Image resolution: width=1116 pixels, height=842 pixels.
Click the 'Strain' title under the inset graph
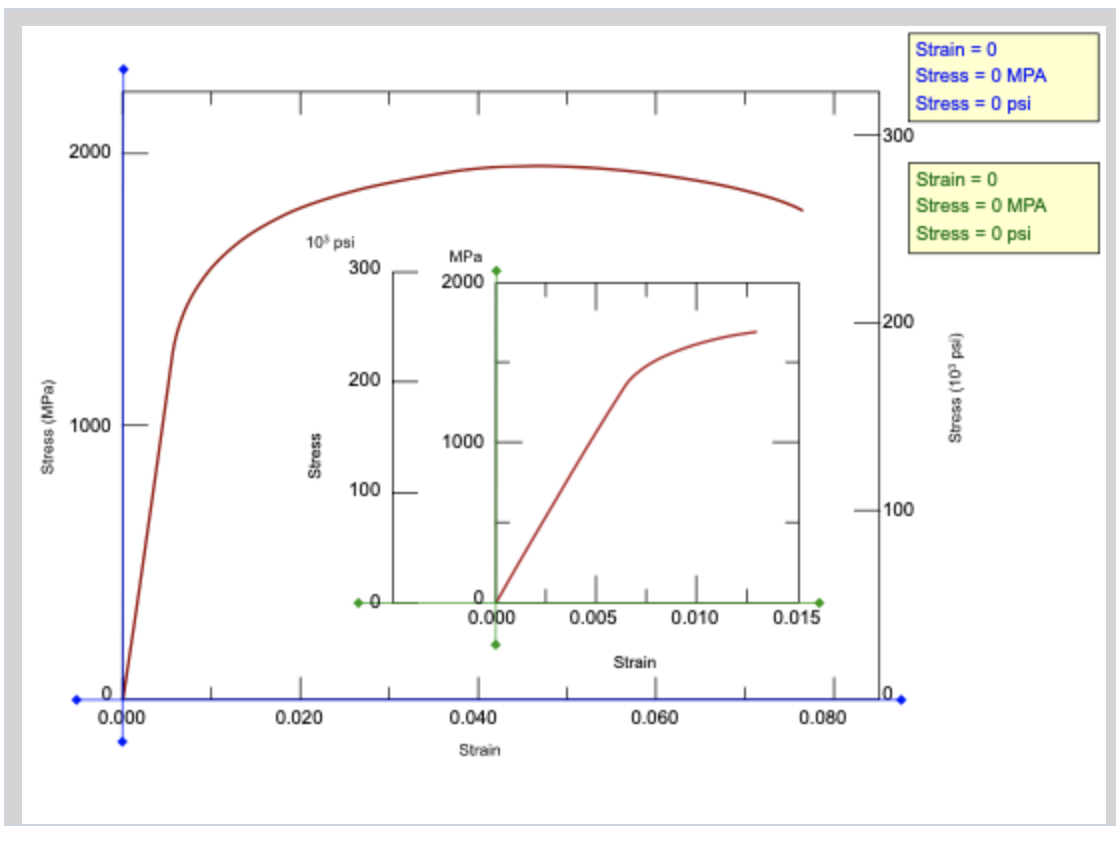(635, 663)
